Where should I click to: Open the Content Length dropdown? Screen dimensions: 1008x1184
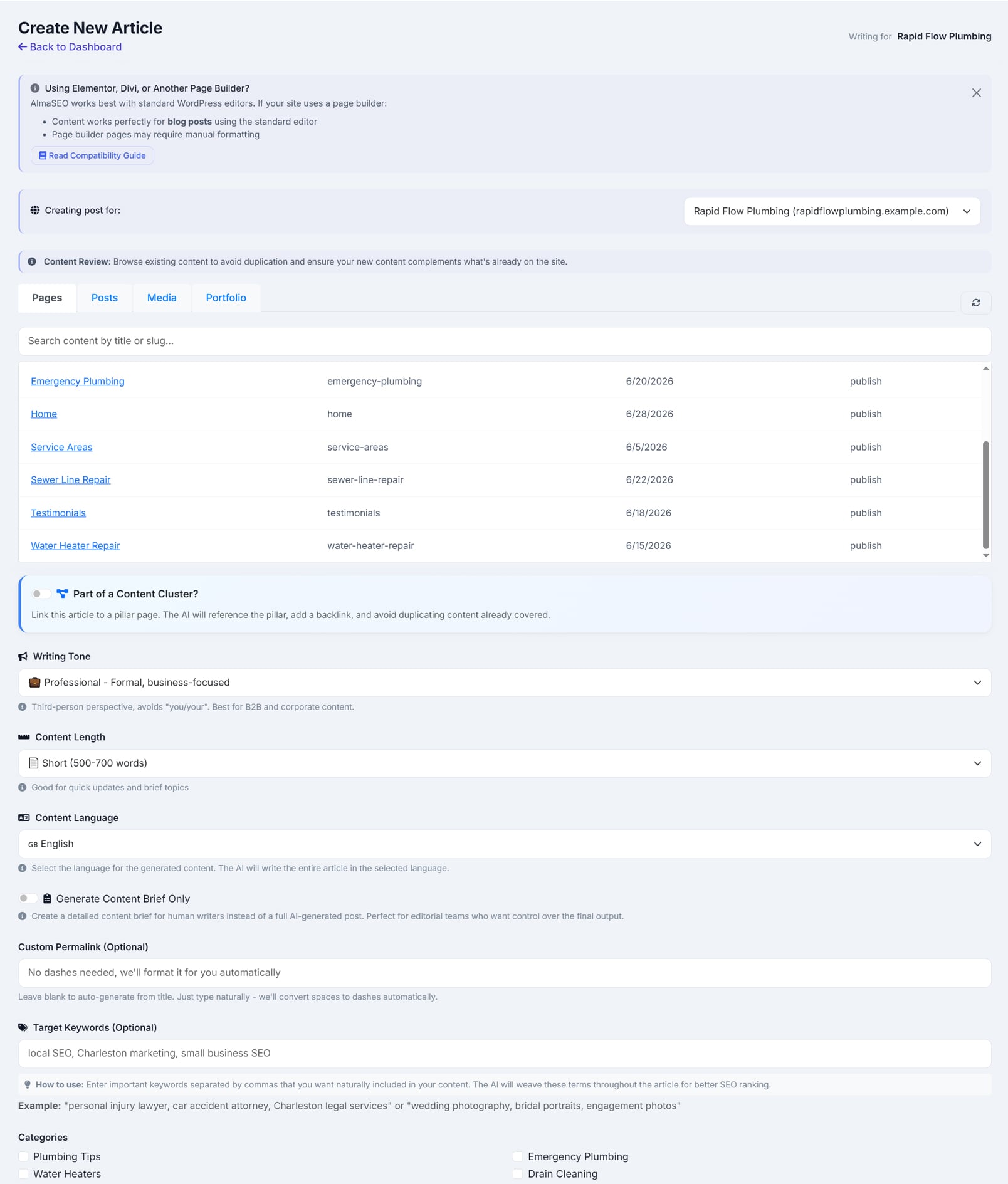point(505,763)
